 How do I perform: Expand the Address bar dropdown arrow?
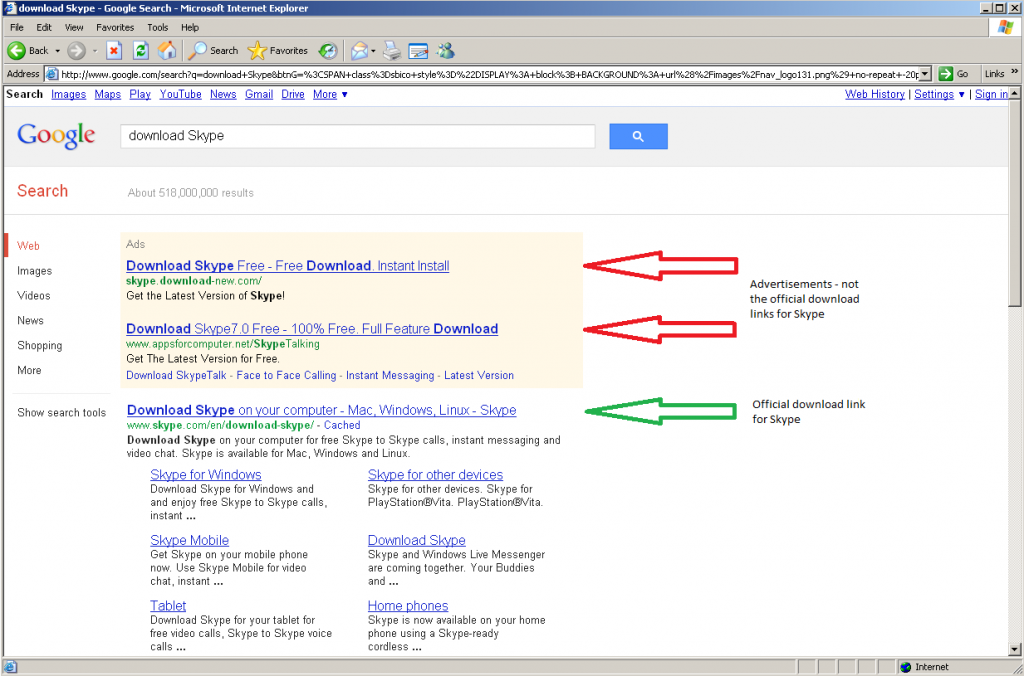(925, 74)
